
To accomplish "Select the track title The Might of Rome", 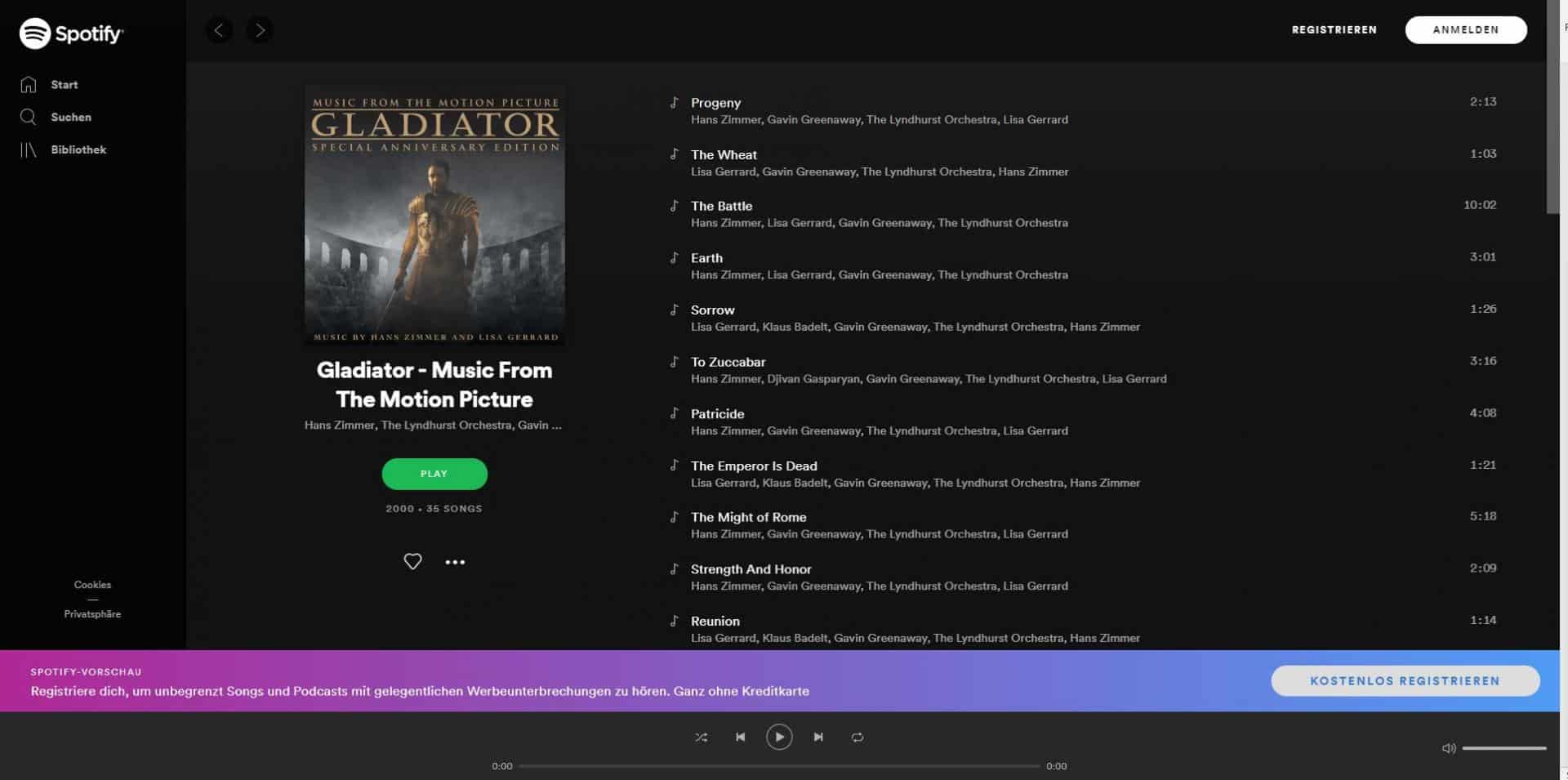I will pos(748,517).
